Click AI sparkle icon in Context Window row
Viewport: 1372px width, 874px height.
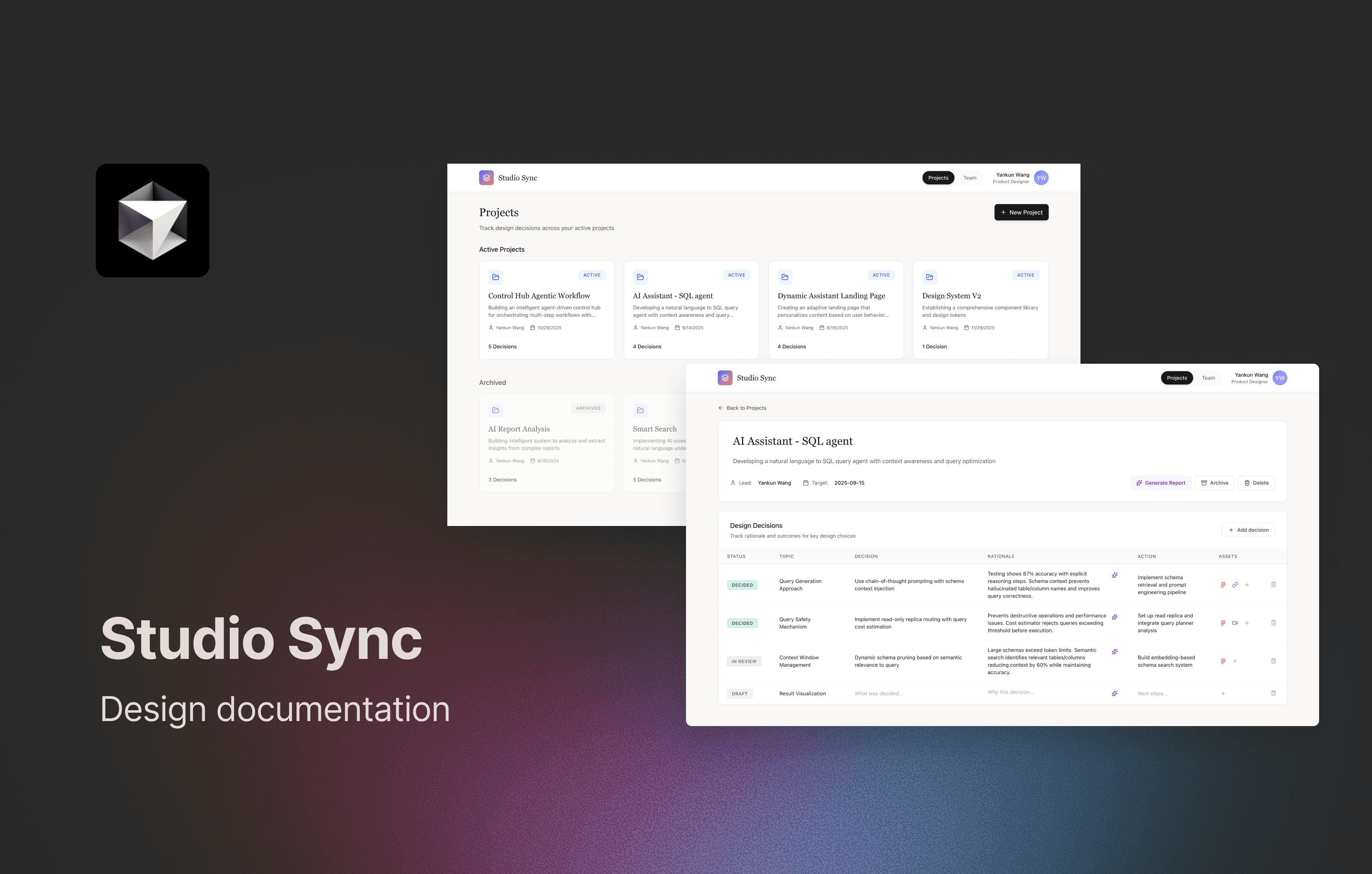[1114, 651]
